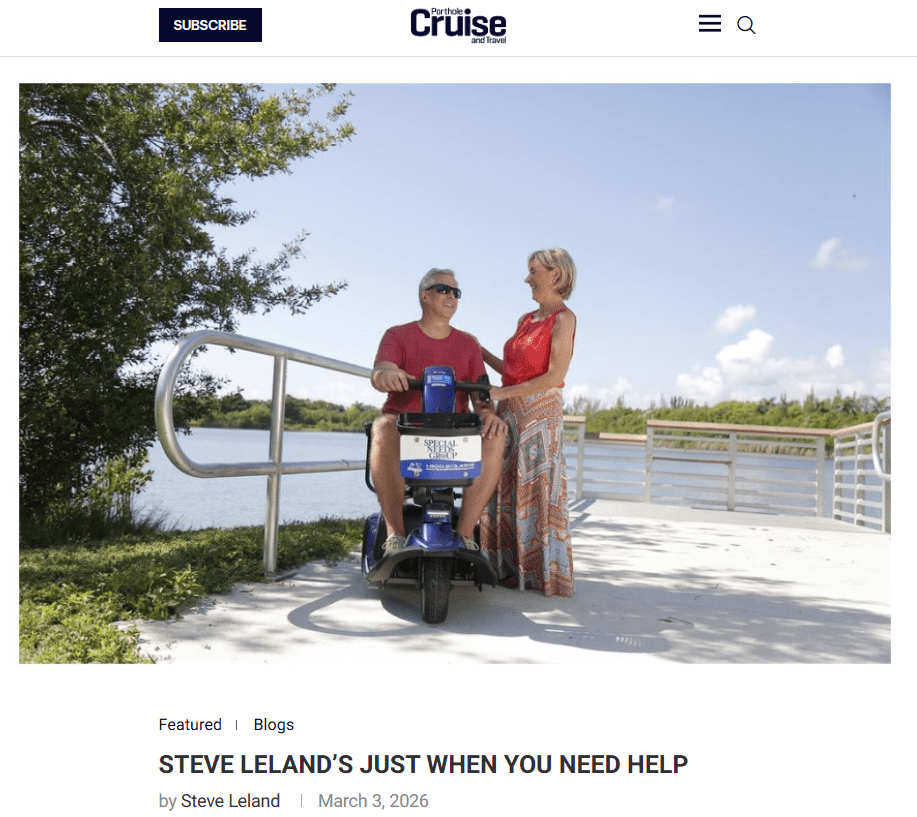Open site search with magnifying glass icon
Image resolution: width=917 pixels, height=817 pixels.
tap(746, 25)
